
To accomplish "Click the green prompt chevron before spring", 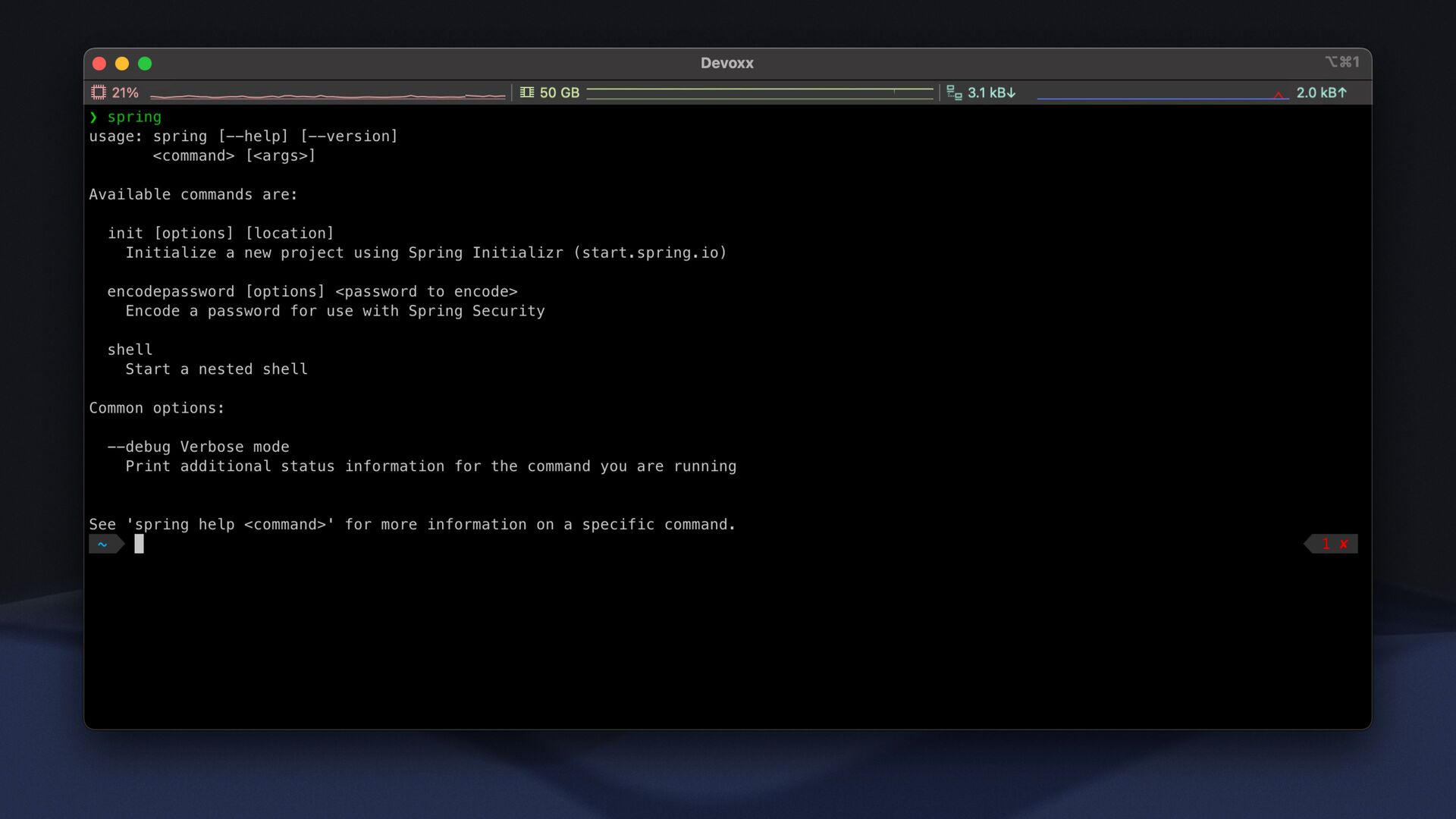I will coord(93,117).
